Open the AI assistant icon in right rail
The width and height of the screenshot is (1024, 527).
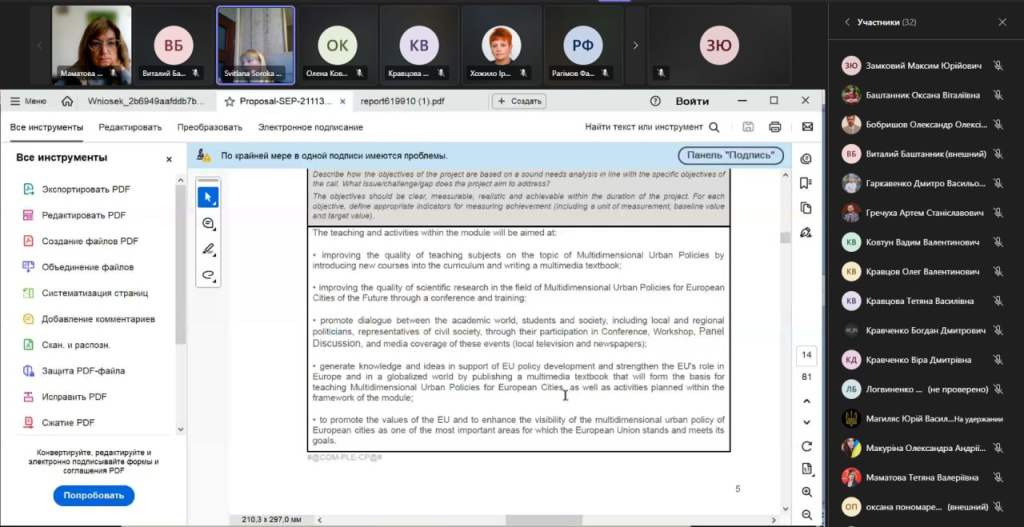[x=807, y=159]
